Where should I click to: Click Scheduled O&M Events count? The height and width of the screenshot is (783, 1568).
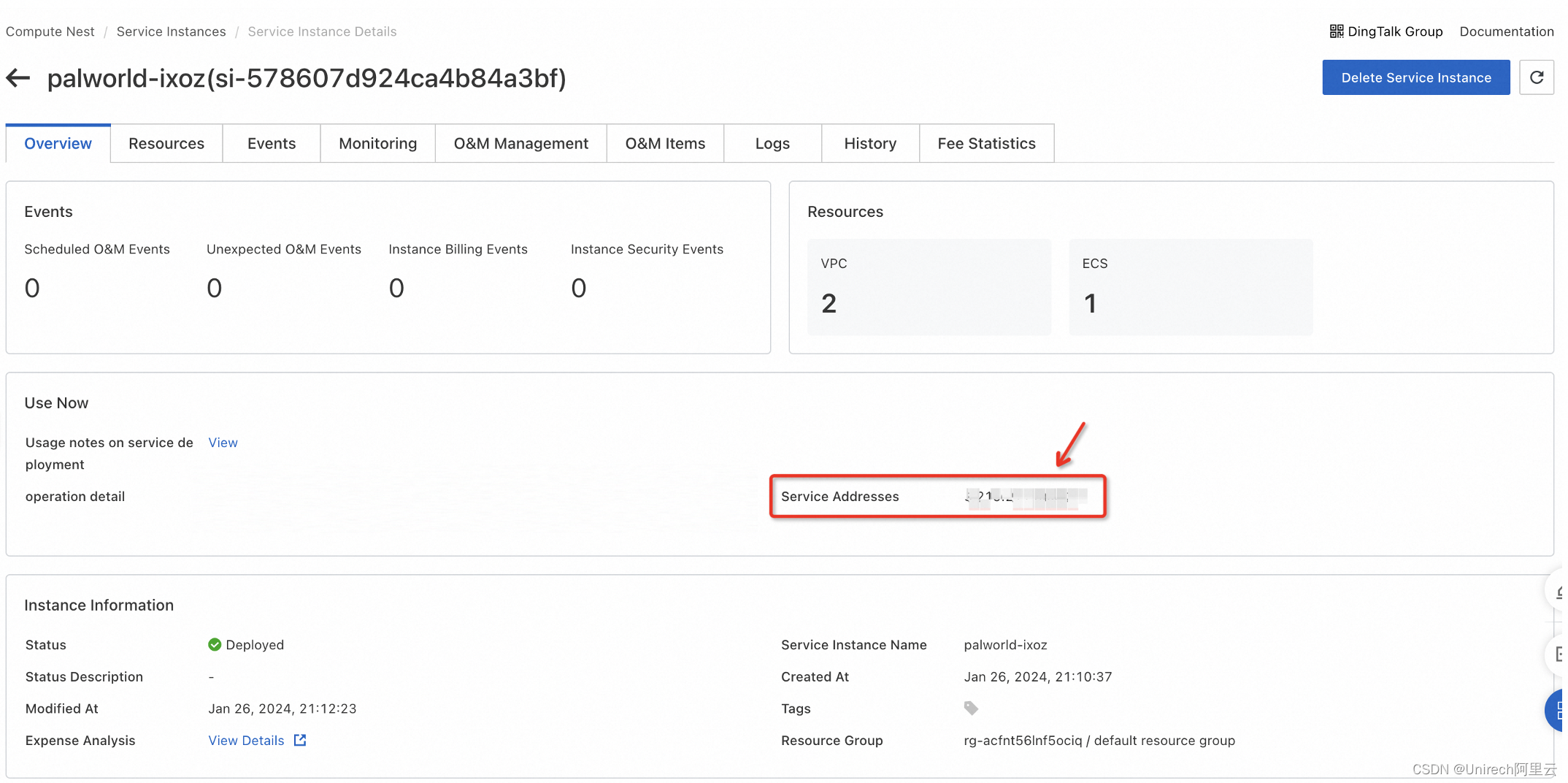point(32,288)
